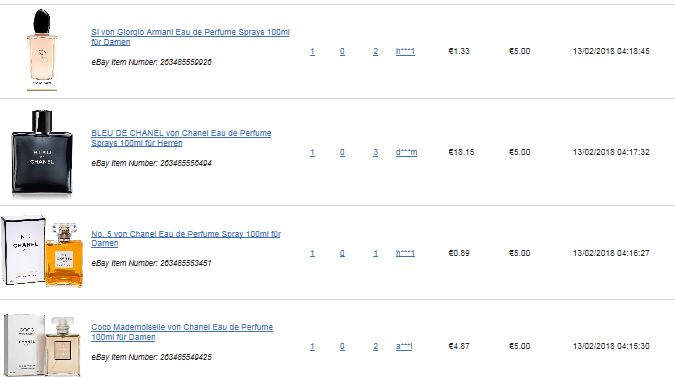Click the Giorgio Armani Si bottle thumbnail

tap(42, 50)
